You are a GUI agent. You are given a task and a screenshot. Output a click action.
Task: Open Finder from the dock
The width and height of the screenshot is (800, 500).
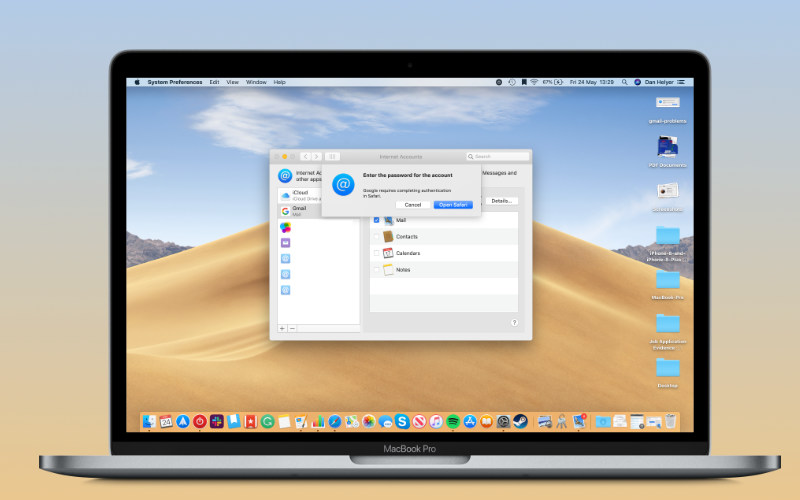tap(149, 421)
